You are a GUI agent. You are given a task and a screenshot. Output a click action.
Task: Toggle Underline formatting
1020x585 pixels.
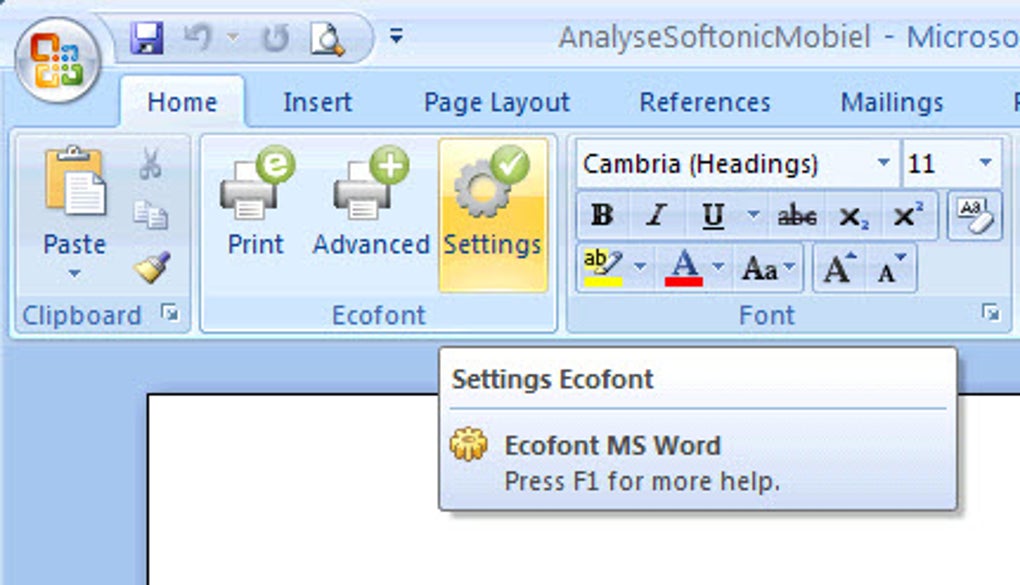click(x=714, y=215)
